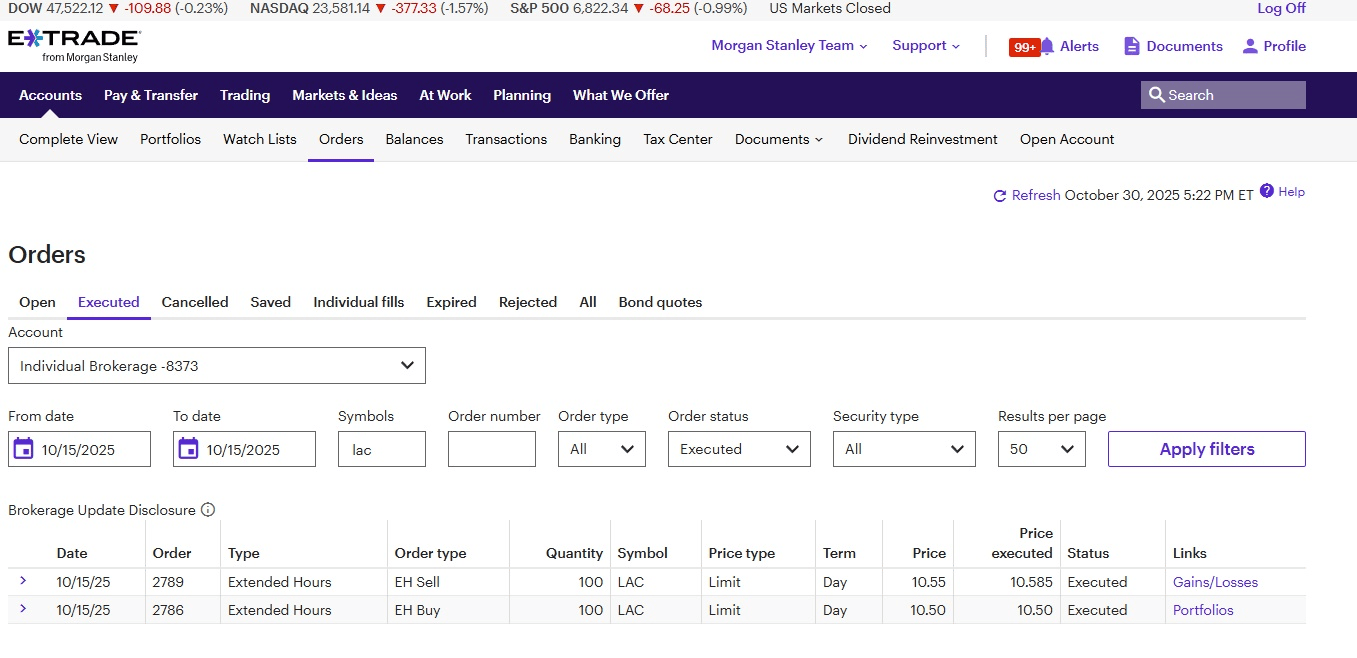Open the Results per page dropdown
Viewport: 1357px width, 658px height.
pos(1041,449)
